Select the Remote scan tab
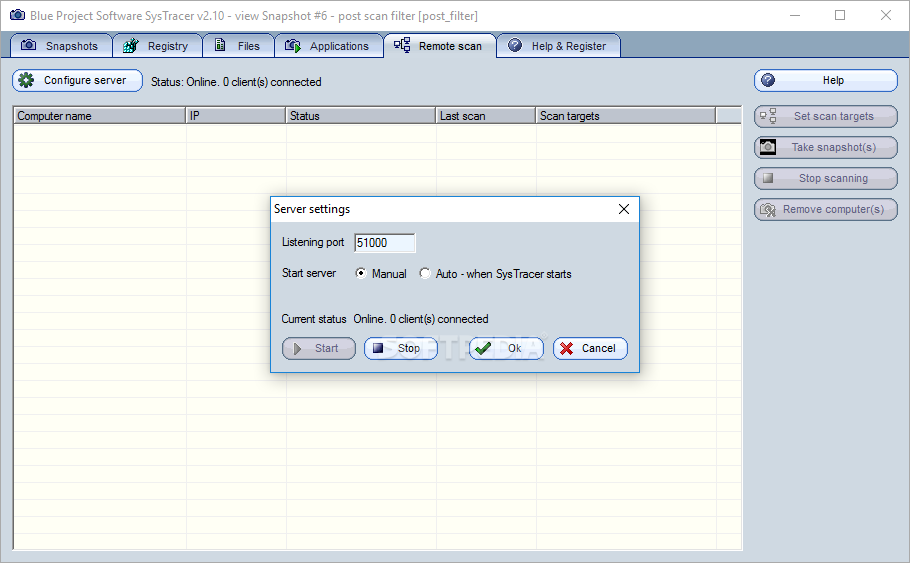Viewport: 910px width, 563px height. (x=440, y=46)
